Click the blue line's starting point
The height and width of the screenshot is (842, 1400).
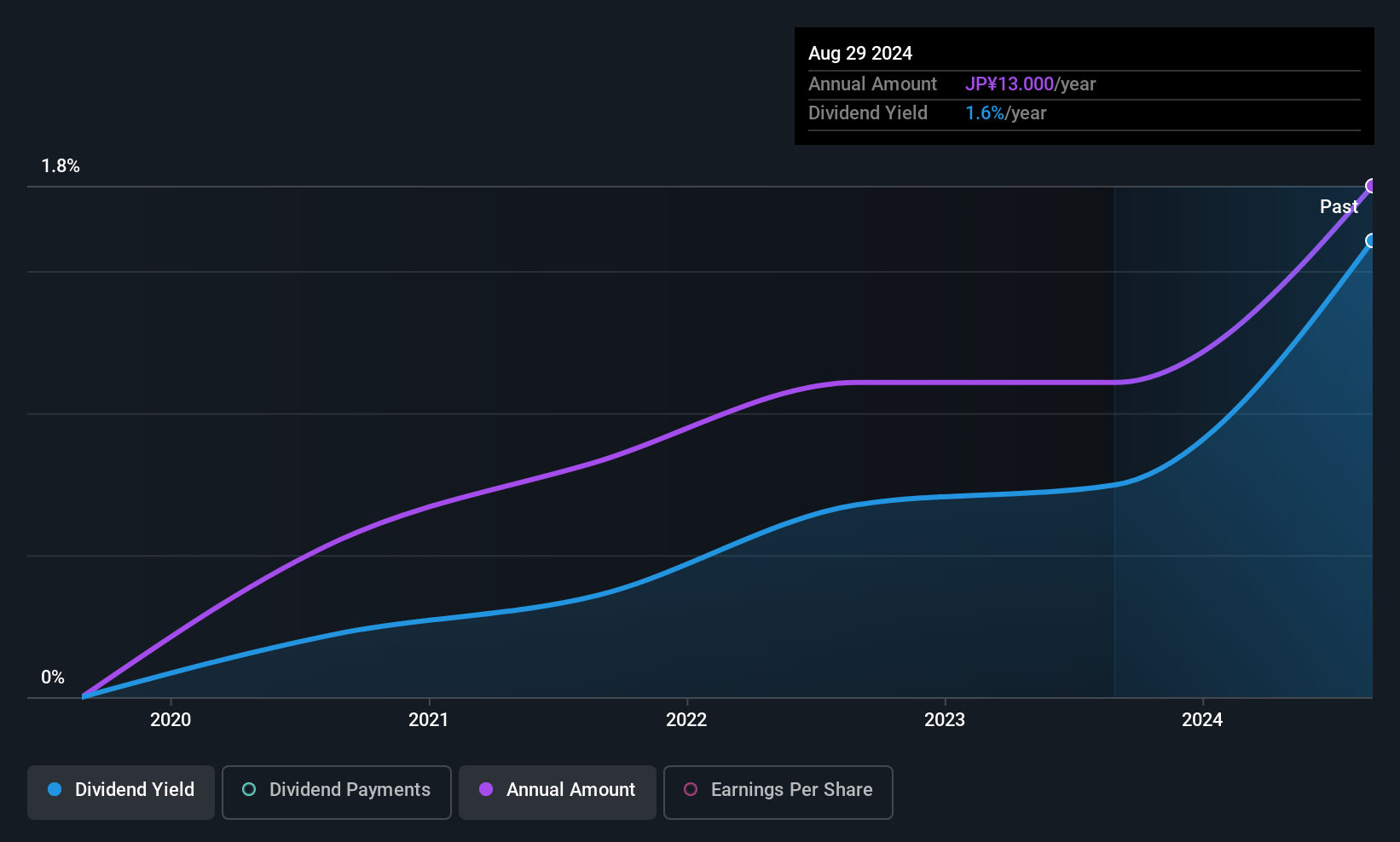[84, 696]
